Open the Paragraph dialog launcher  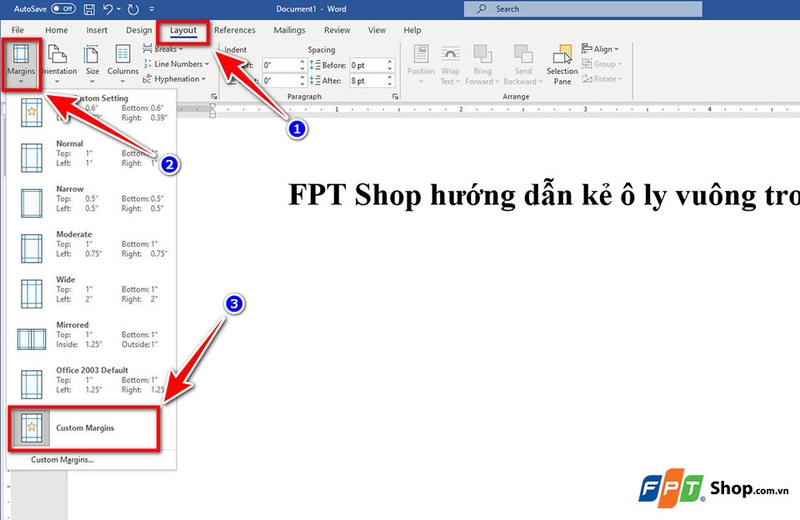click(x=395, y=96)
